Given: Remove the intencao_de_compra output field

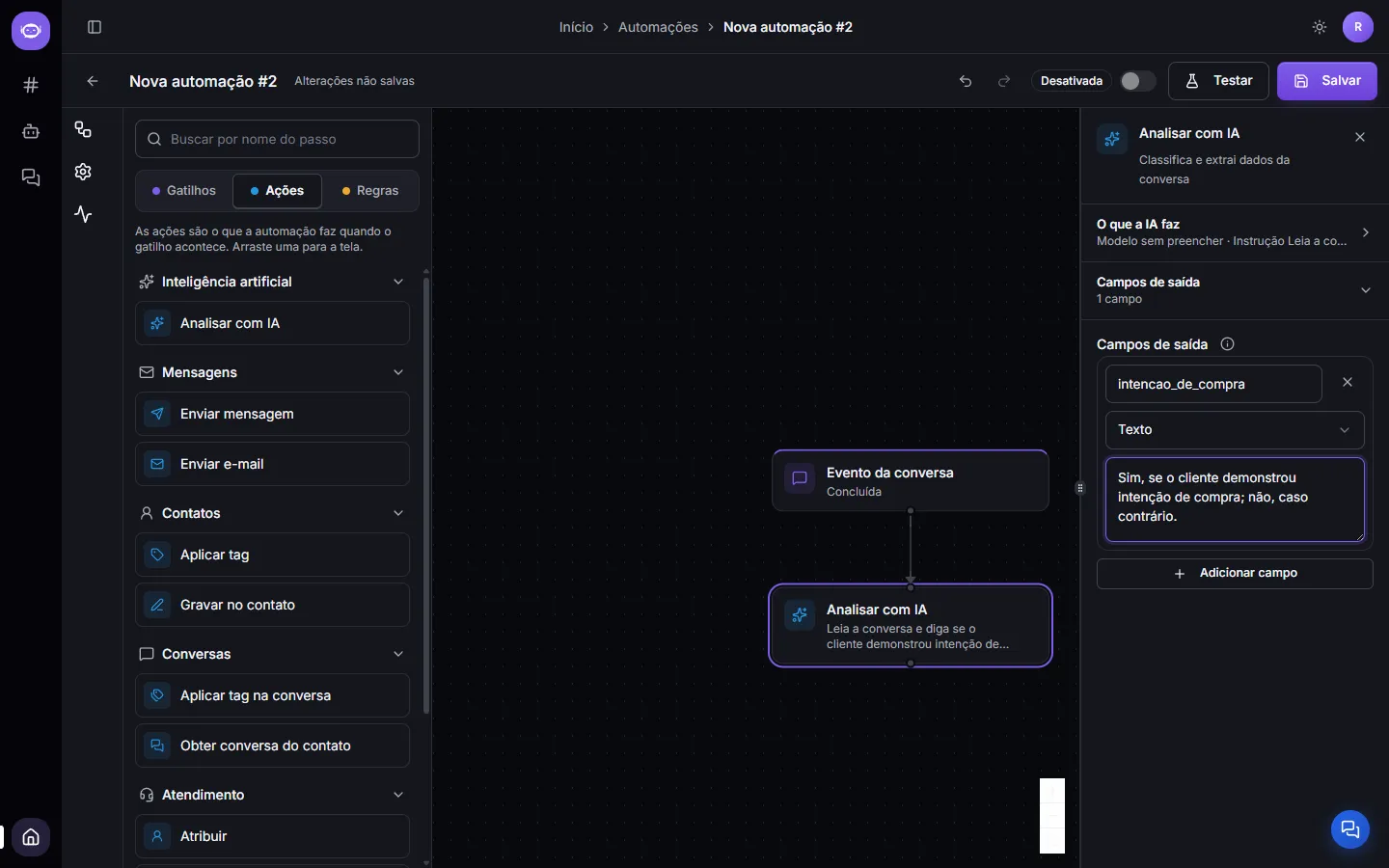Looking at the screenshot, I should pos(1348,383).
